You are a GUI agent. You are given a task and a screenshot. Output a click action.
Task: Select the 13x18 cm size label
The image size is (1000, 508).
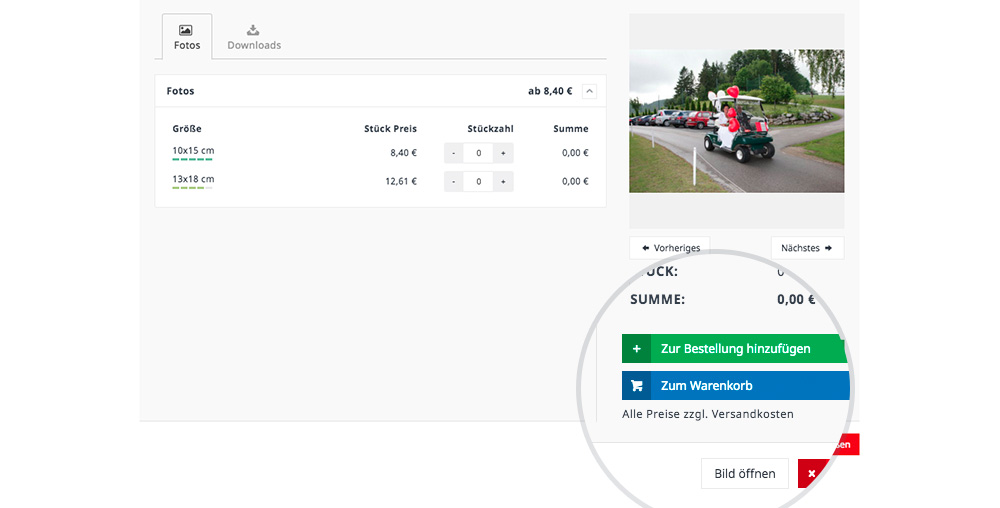[x=193, y=179]
